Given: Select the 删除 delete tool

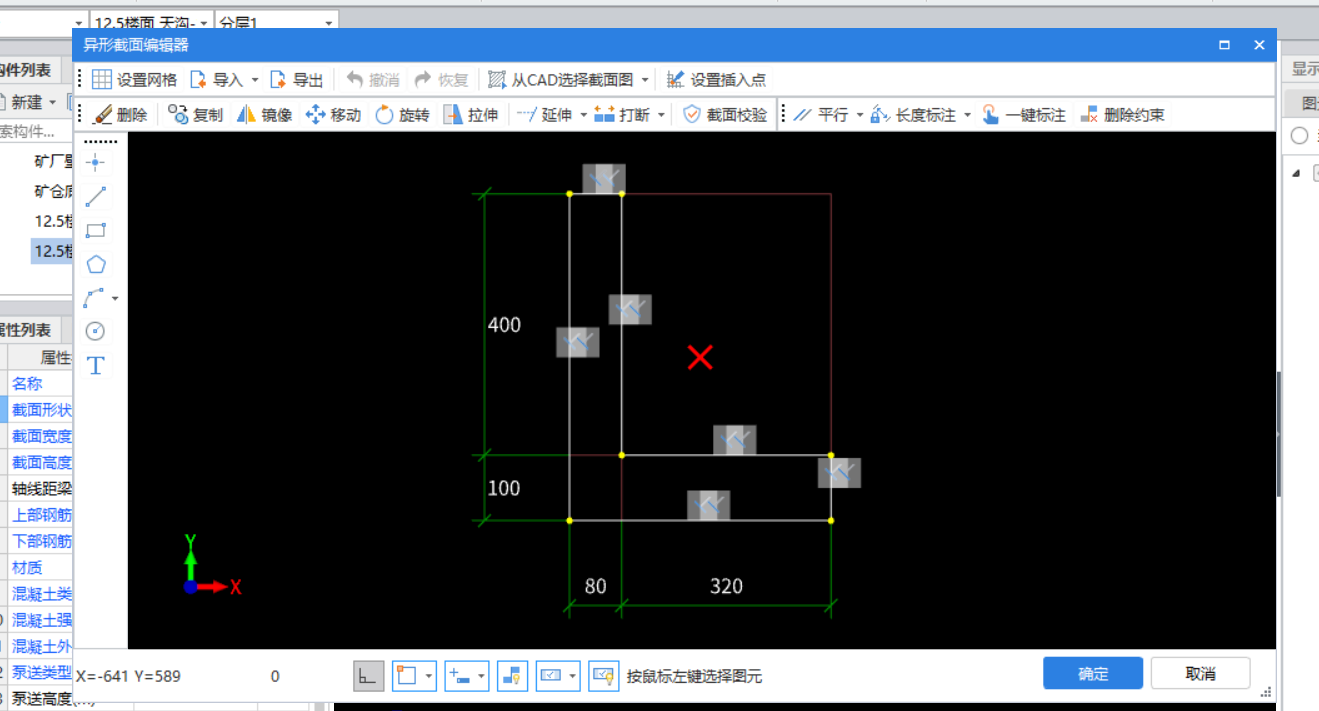Looking at the screenshot, I should click(119, 115).
